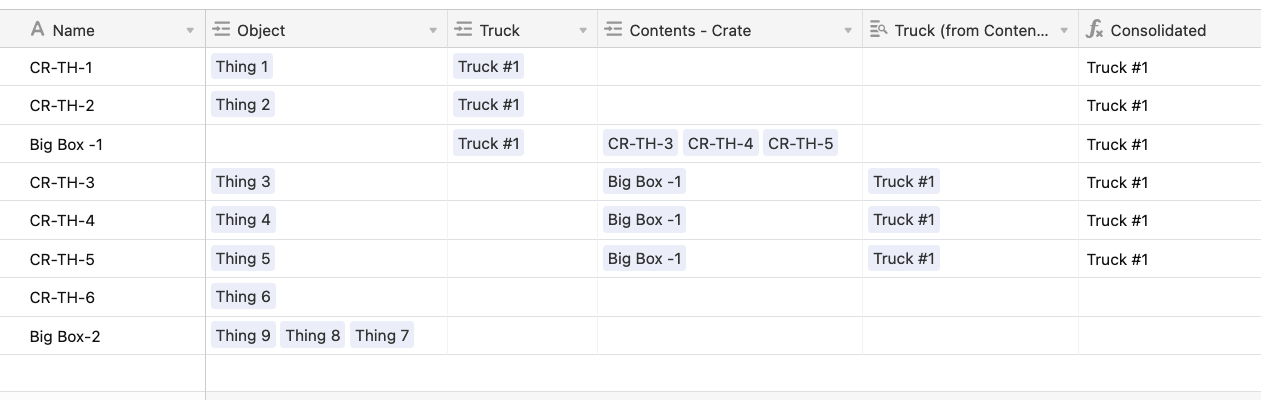The height and width of the screenshot is (400, 1261).
Task: Select the Contents - Crate column header
Action: (x=730, y=30)
